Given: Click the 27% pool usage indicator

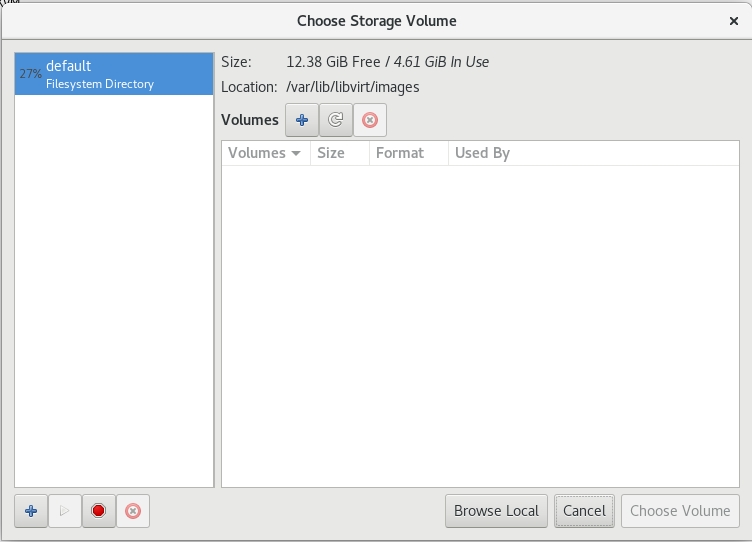Looking at the screenshot, I should click(x=30, y=74).
